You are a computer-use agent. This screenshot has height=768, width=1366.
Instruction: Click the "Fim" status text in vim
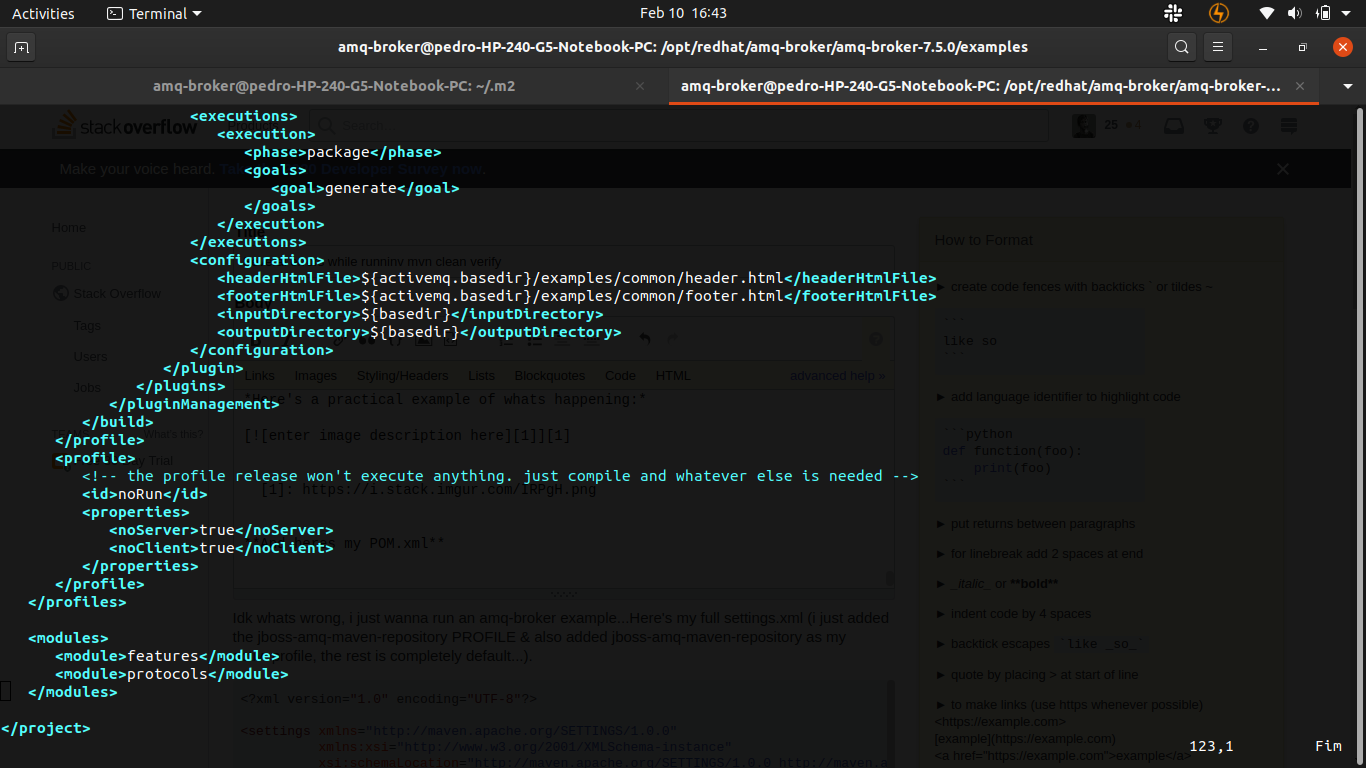1328,746
